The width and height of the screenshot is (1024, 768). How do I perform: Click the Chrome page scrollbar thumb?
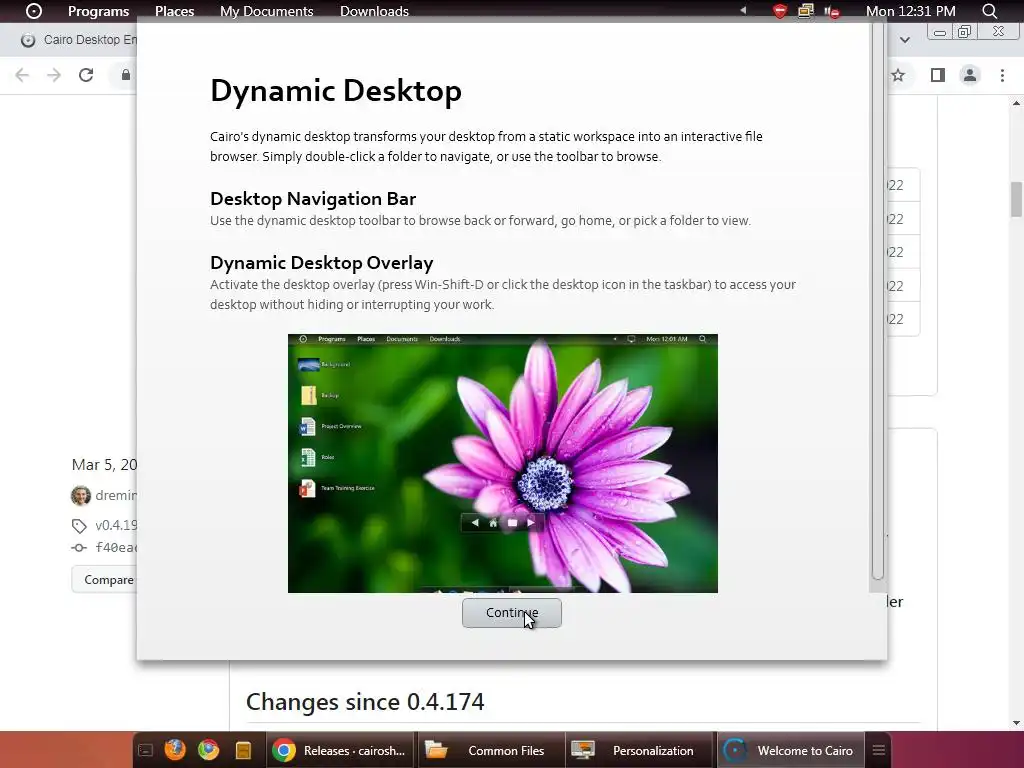point(1016,199)
